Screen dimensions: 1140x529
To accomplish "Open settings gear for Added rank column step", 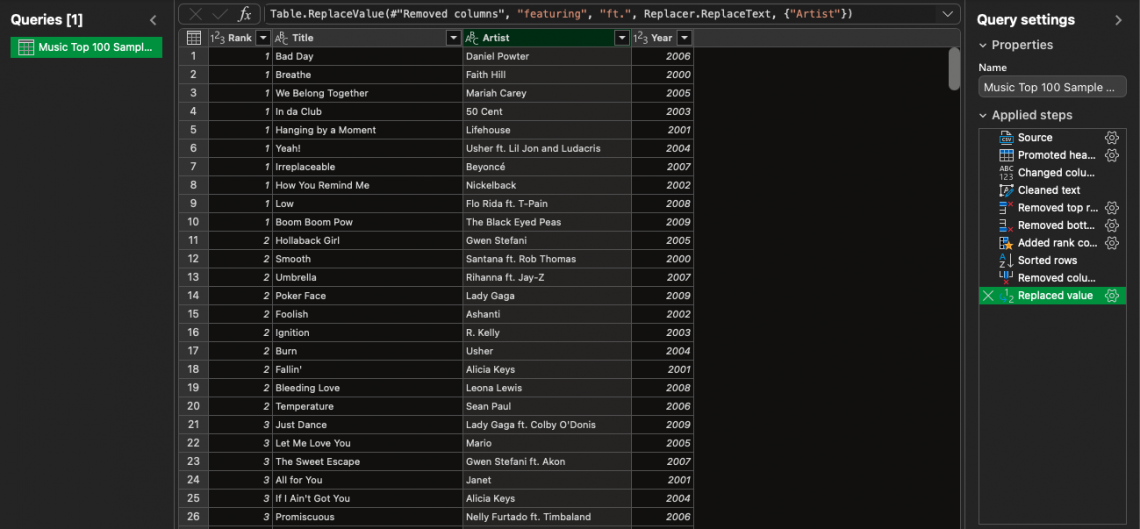I will (1111, 243).
